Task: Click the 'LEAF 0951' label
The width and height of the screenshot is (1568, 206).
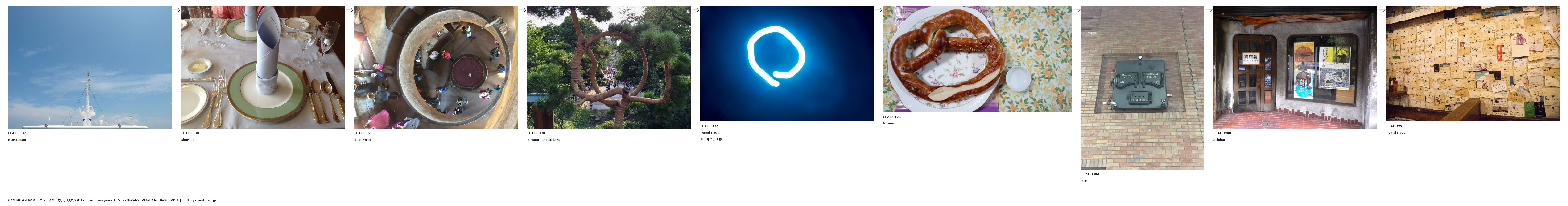Action: [x=1396, y=126]
